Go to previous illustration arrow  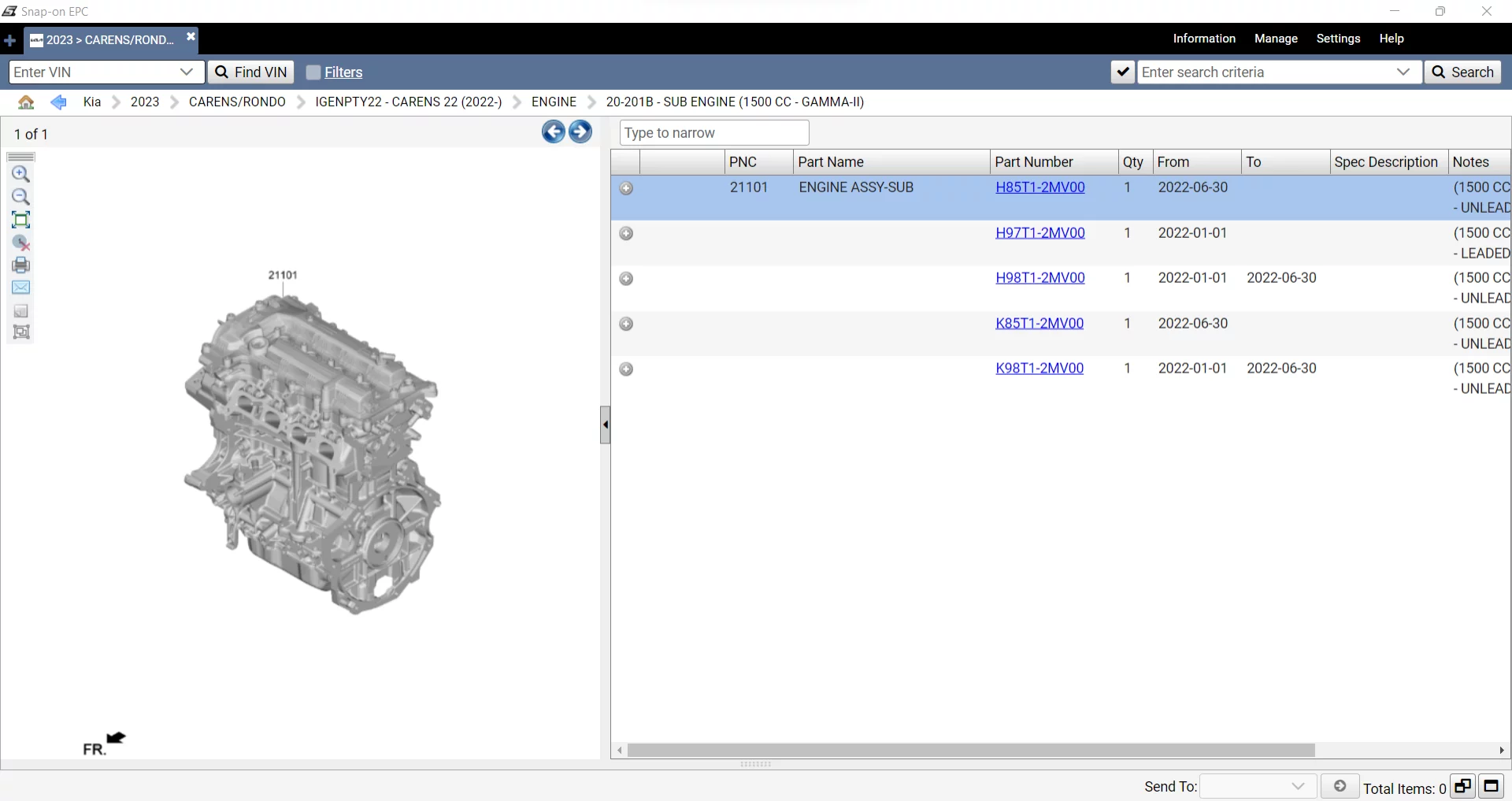(x=553, y=132)
